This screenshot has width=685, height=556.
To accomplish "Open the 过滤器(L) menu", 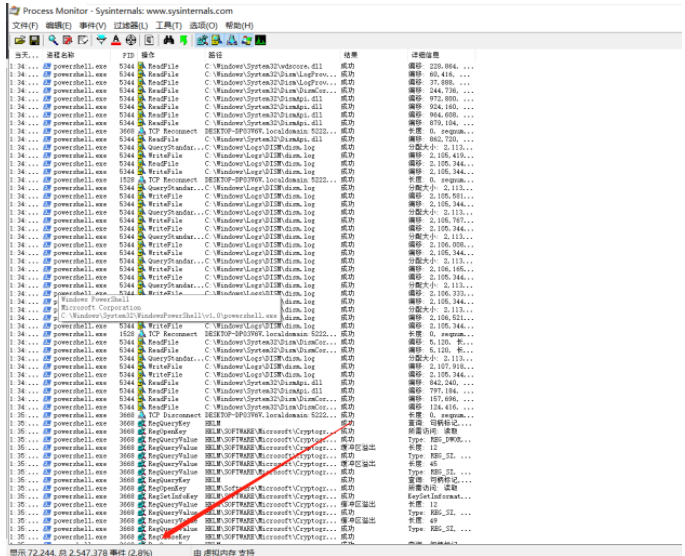I will [x=131, y=25].
